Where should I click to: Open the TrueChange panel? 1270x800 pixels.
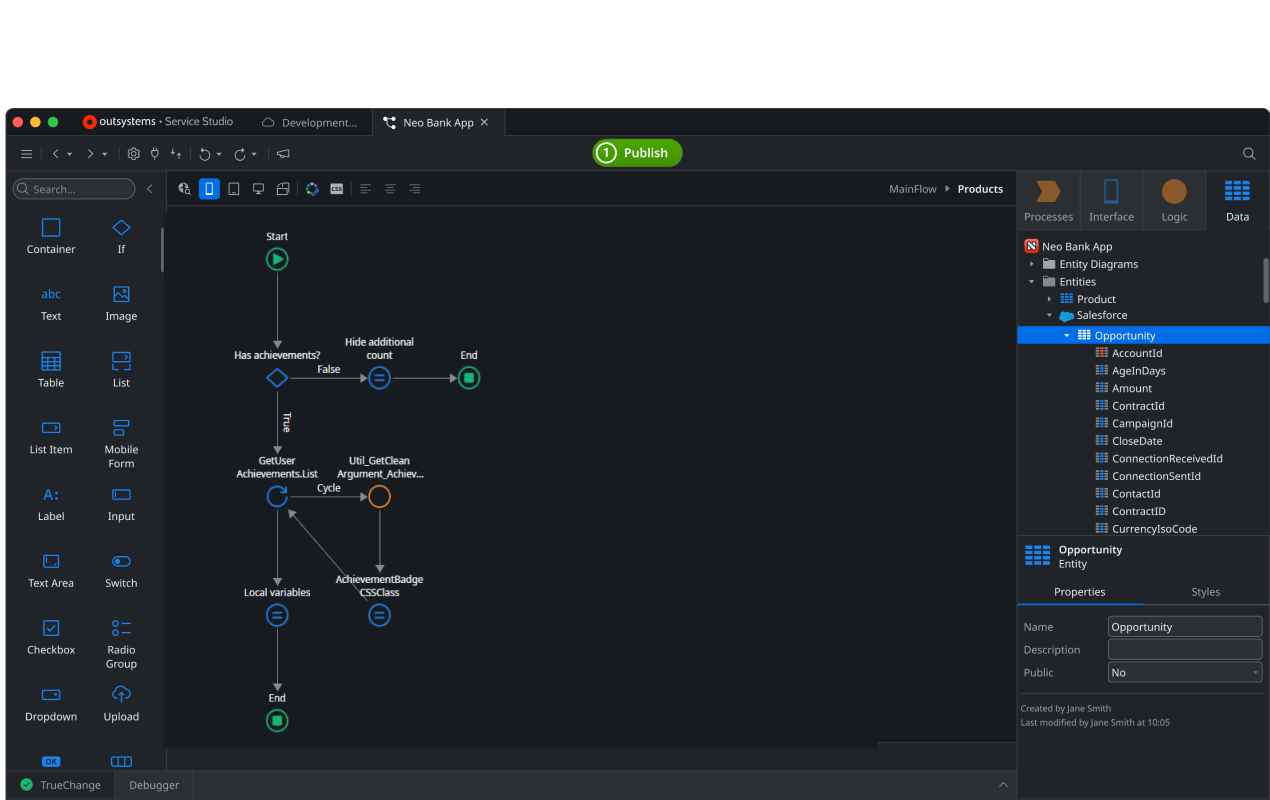60,785
